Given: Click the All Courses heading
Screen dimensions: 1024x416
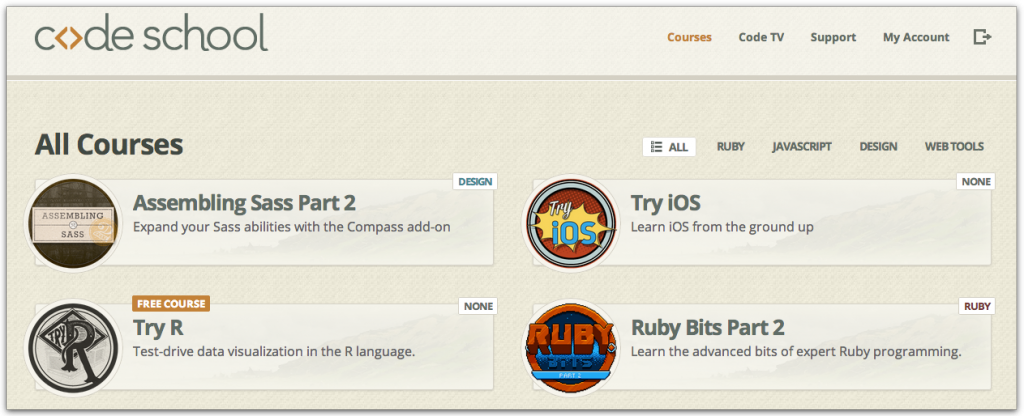Looking at the screenshot, I should point(109,145).
